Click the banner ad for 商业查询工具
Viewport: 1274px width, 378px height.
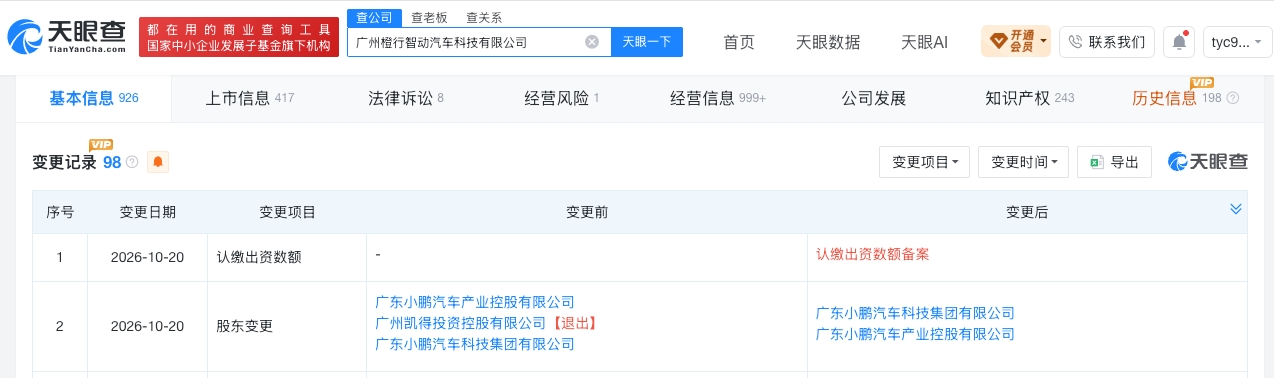[238, 36]
